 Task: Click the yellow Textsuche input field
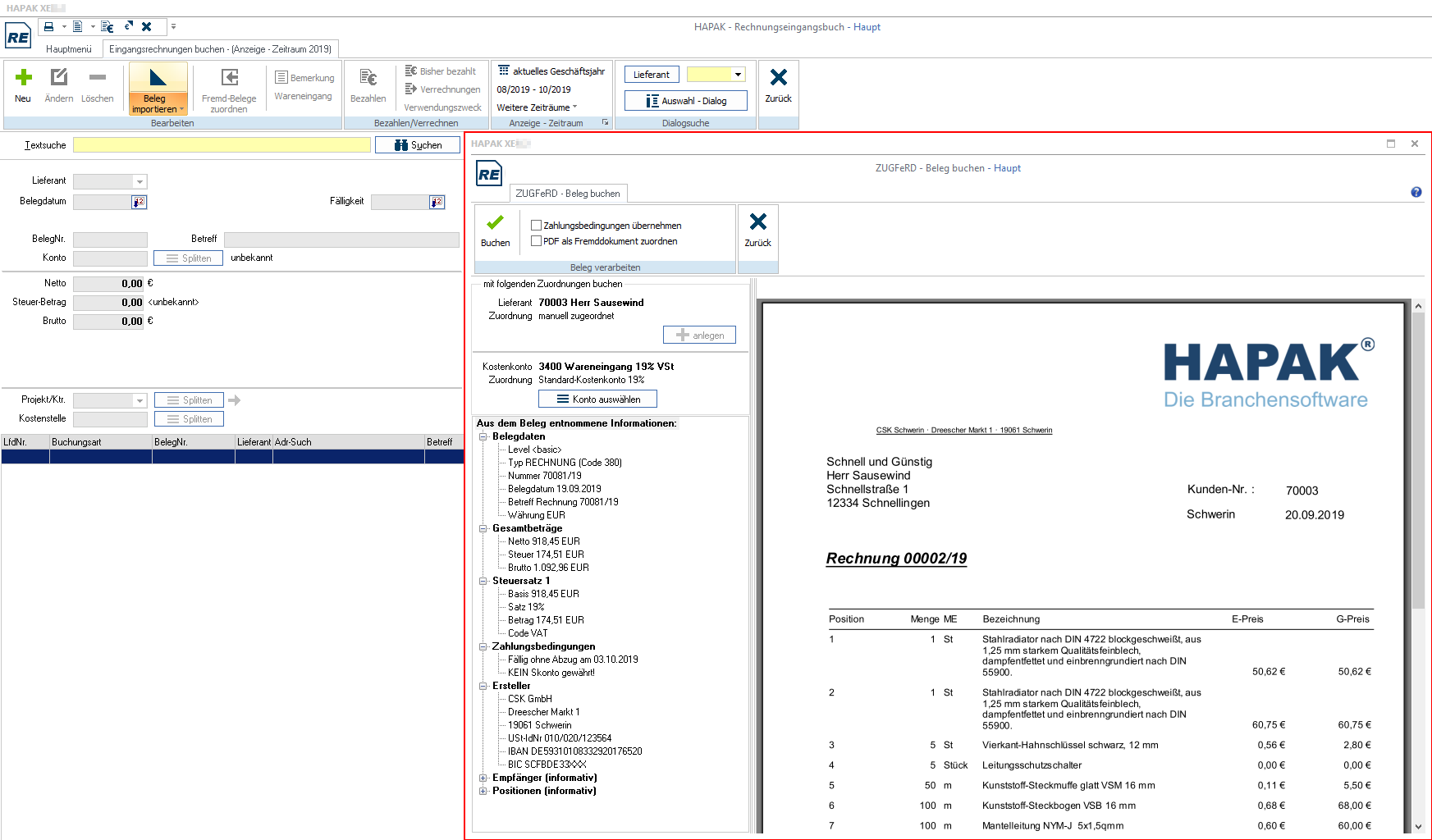tap(222, 145)
